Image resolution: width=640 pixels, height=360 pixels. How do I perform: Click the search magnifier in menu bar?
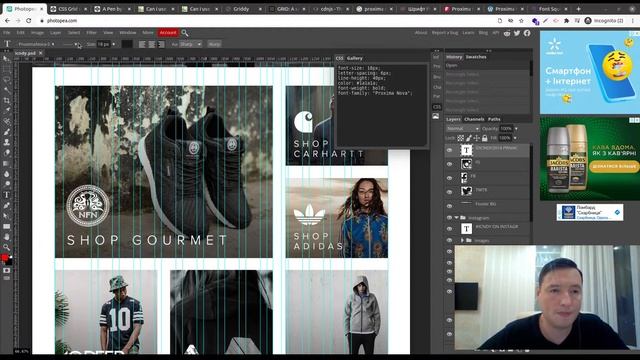(x=184, y=33)
